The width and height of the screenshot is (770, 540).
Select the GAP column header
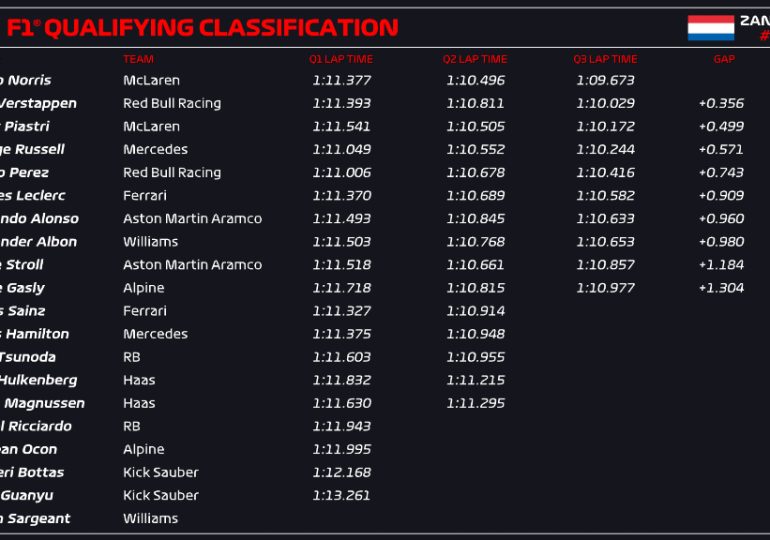(724, 59)
